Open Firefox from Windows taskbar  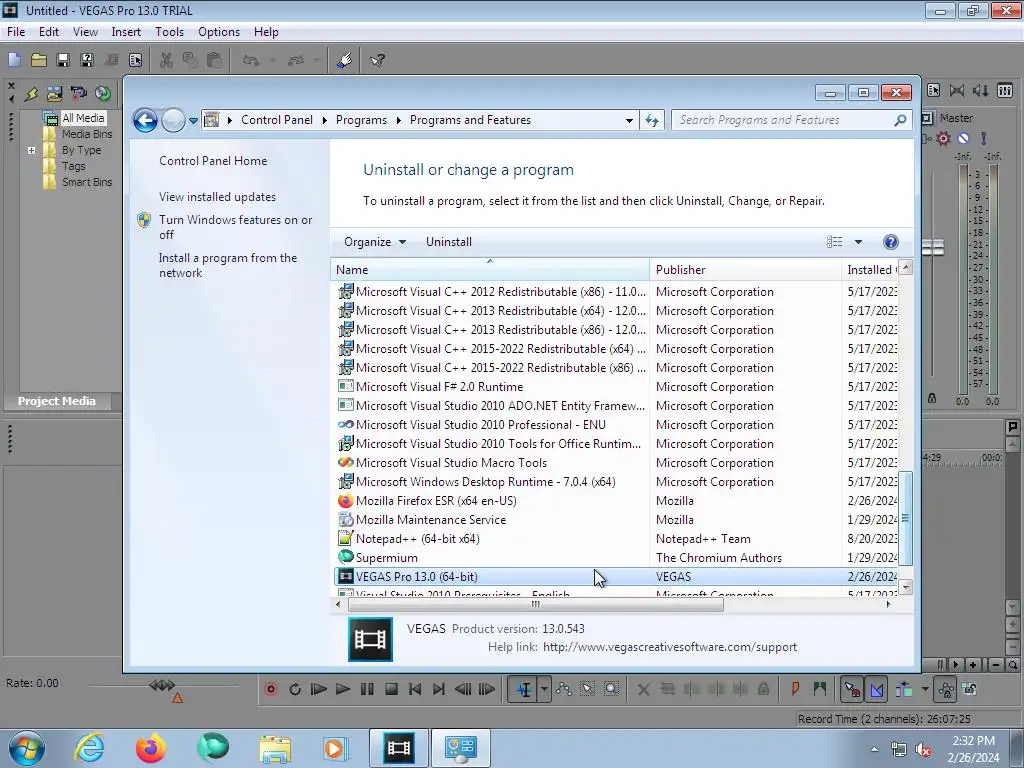point(150,748)
